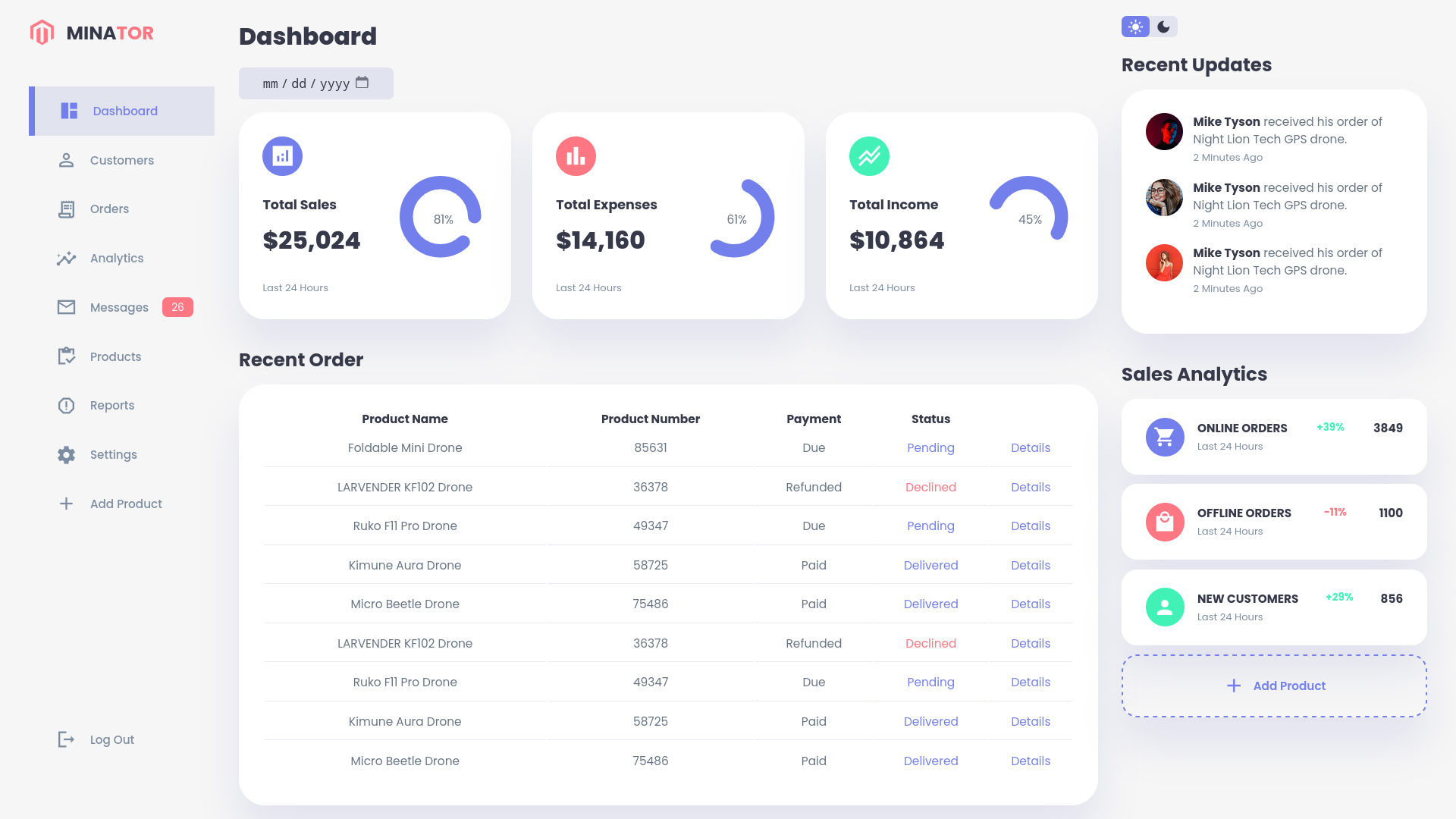Click the Product Number column header
Screen dimensions: 1456x819
click(651, 419)
